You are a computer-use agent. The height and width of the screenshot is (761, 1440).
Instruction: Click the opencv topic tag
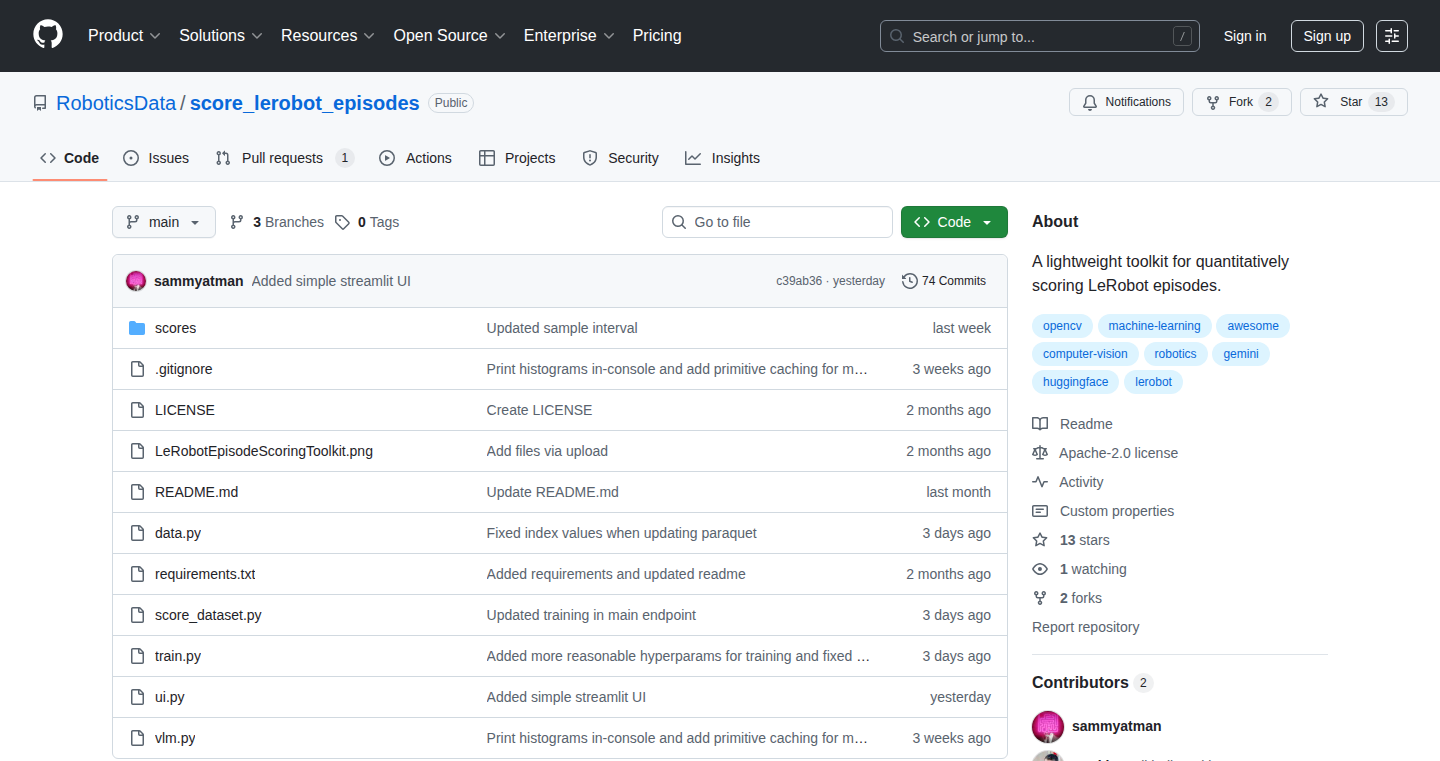coord(1063,326)
